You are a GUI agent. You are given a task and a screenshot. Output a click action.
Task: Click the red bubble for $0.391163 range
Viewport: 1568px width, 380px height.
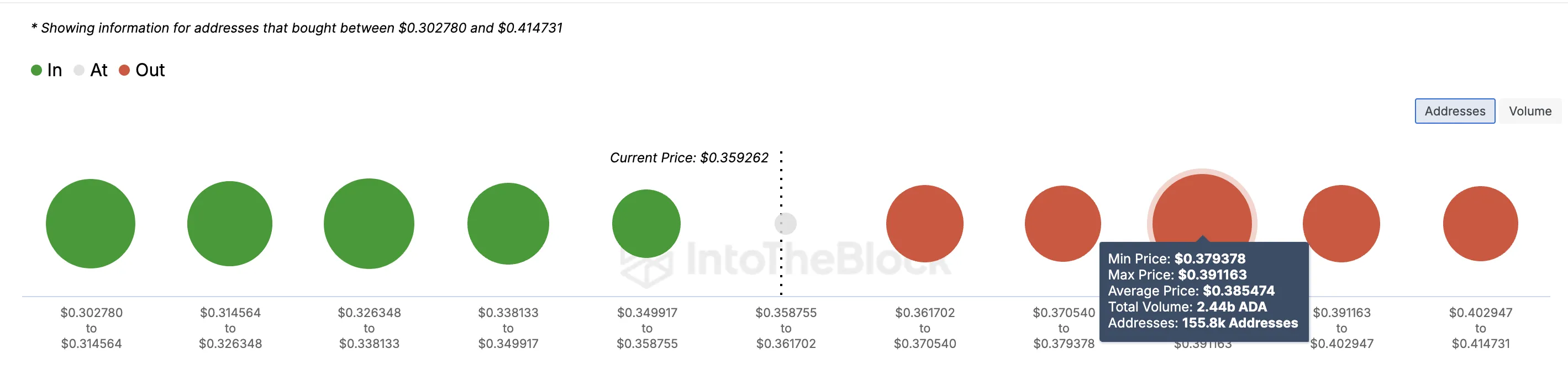click(x=1341, y=224)
